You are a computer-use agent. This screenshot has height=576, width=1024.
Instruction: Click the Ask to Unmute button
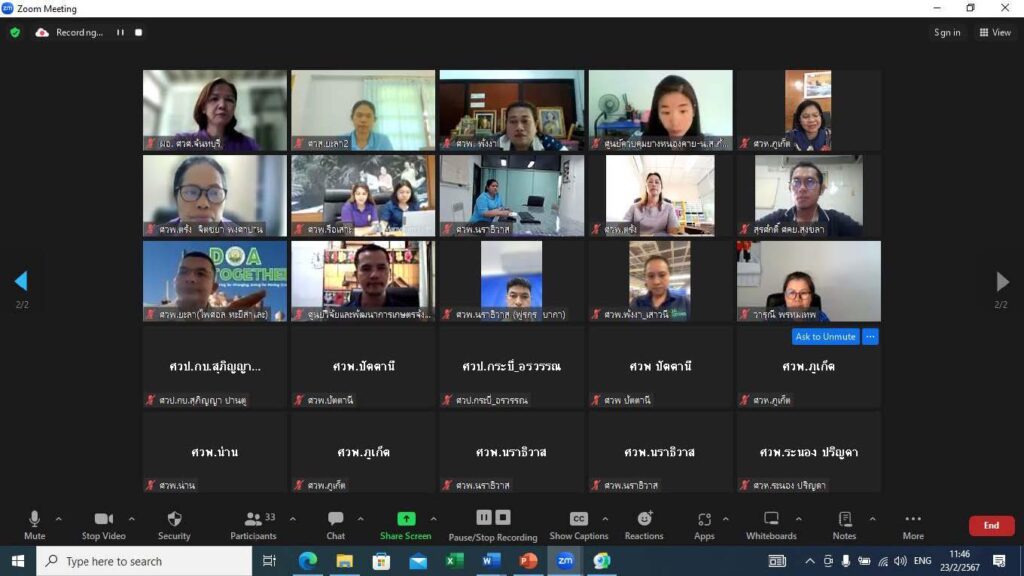(825, 337)
